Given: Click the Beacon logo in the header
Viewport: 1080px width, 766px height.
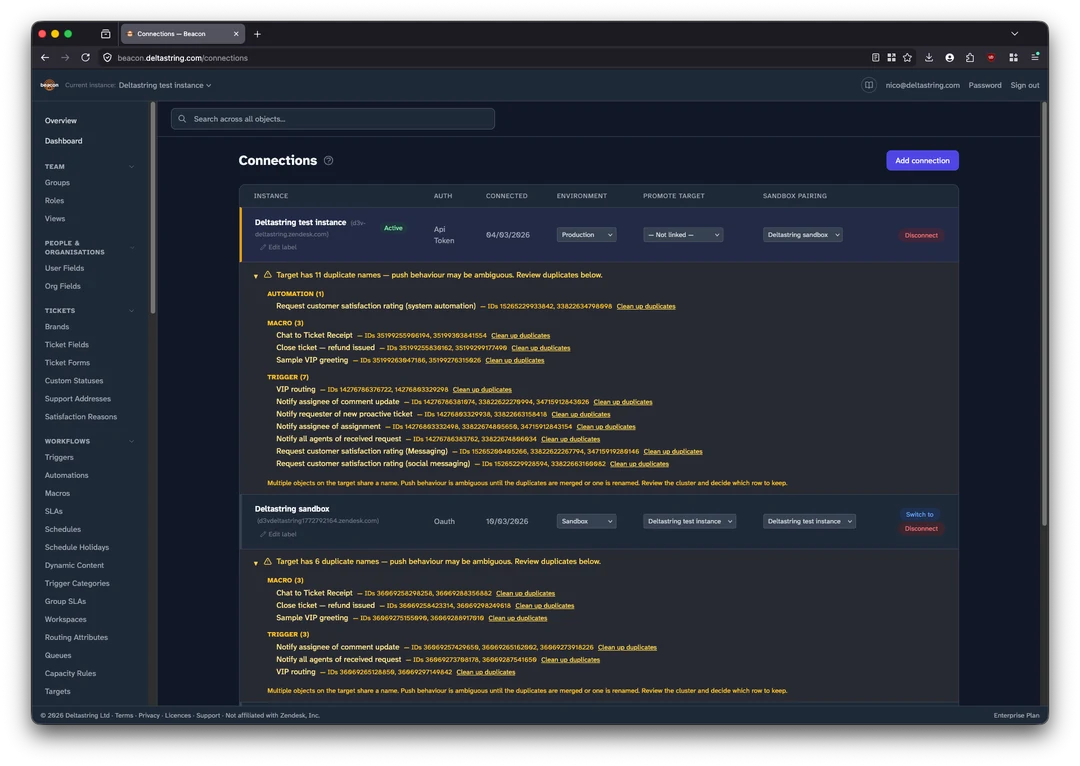Looking at the screenshot, I should pyautogui.click(x=49, y=85).
